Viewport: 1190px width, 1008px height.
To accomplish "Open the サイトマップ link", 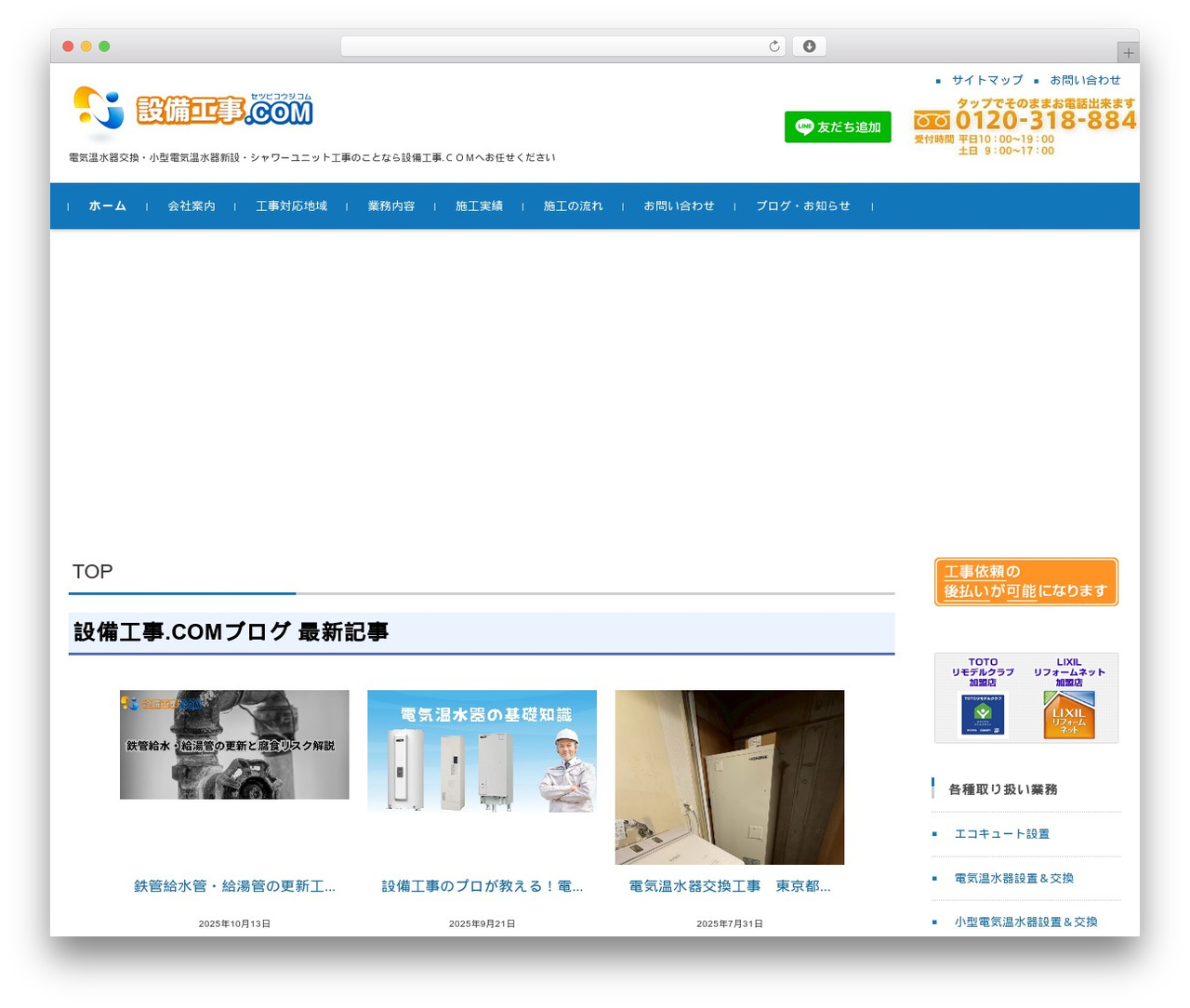I will point(986,80).
